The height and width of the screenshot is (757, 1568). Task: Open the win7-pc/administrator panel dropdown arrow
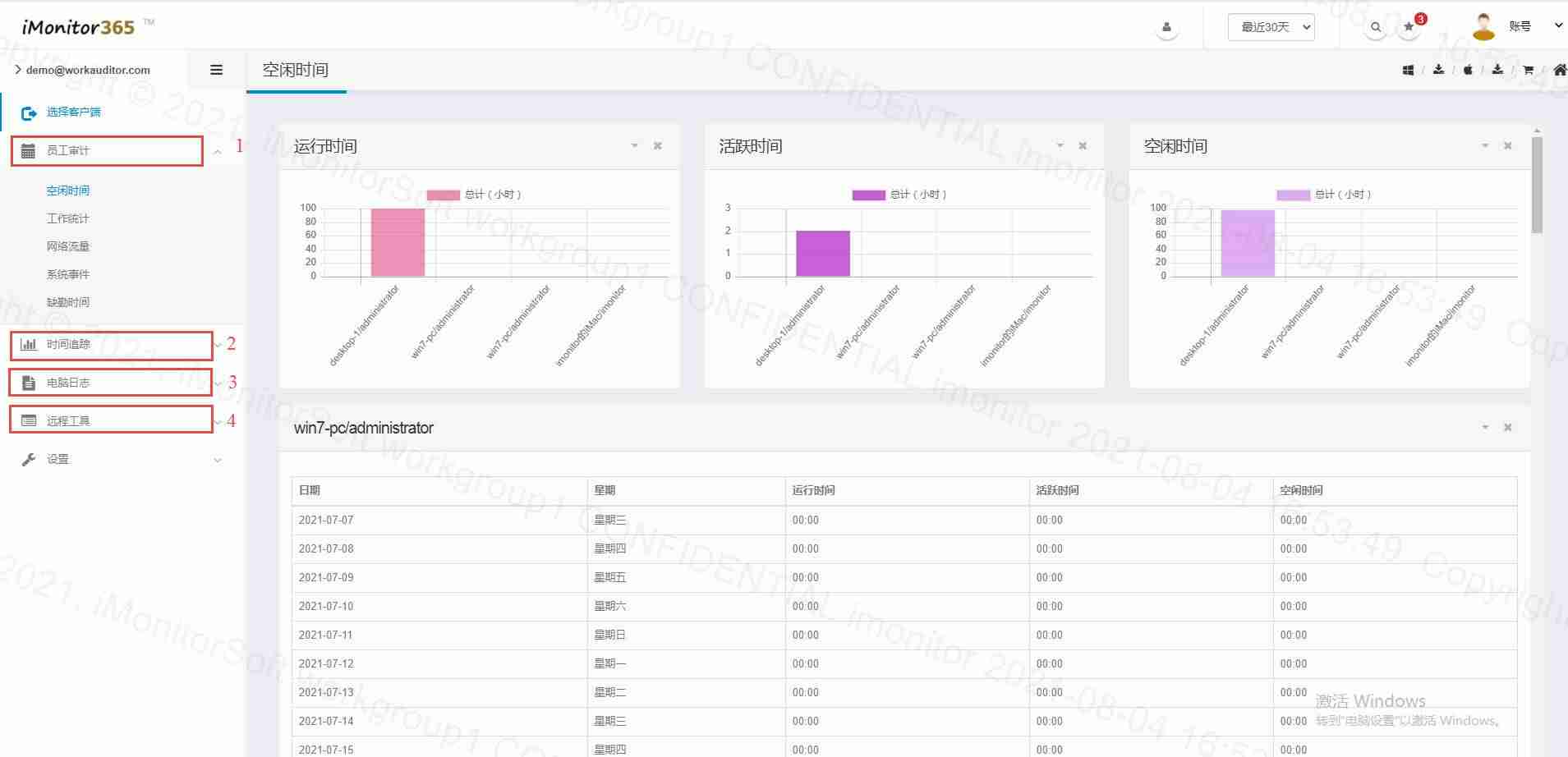point(1485,428)
